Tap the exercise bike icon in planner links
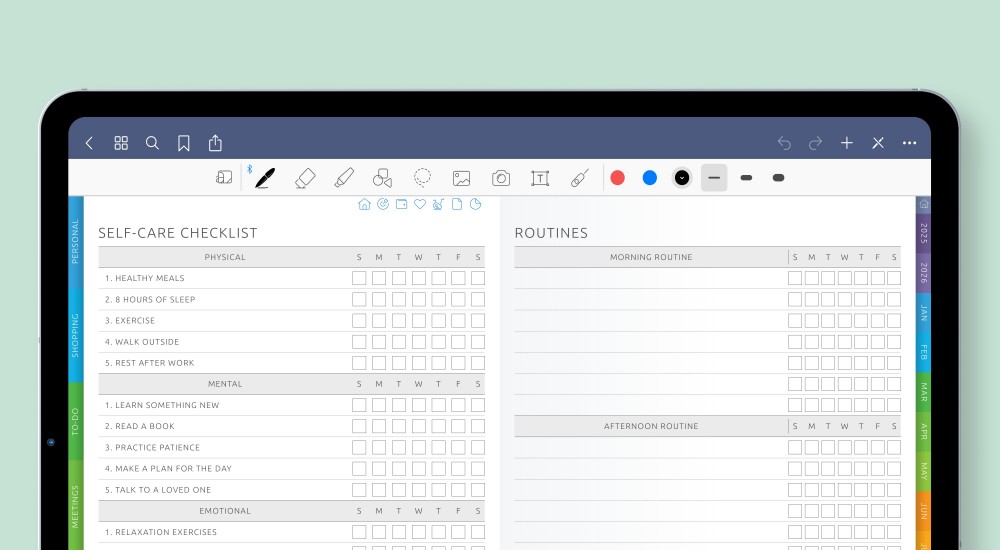 [x=438, y=204]
